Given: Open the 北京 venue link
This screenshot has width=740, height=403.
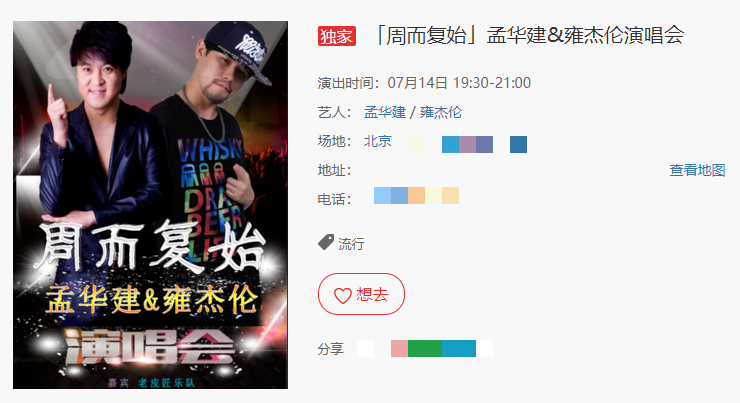Looking at the screenshot, I should [378, 141].
